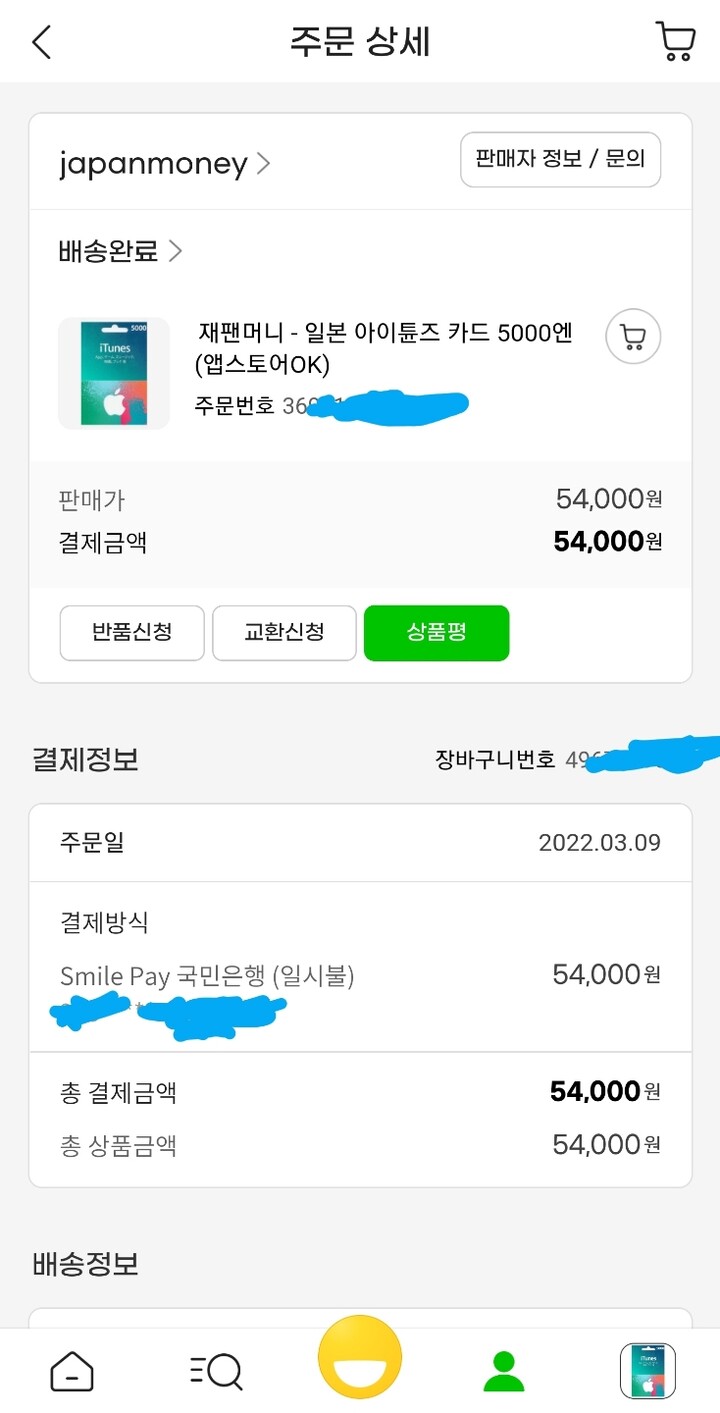
Task: Add iTunes card to cart icon
Action: (633, 339)
